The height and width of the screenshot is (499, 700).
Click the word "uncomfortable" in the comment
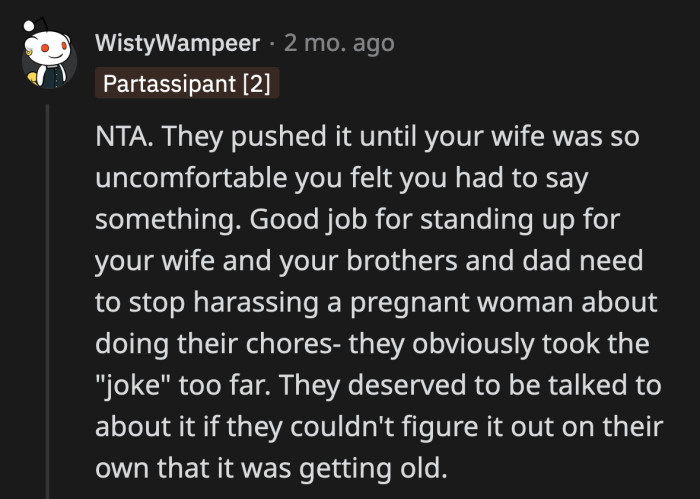click(x=177, y=178)
